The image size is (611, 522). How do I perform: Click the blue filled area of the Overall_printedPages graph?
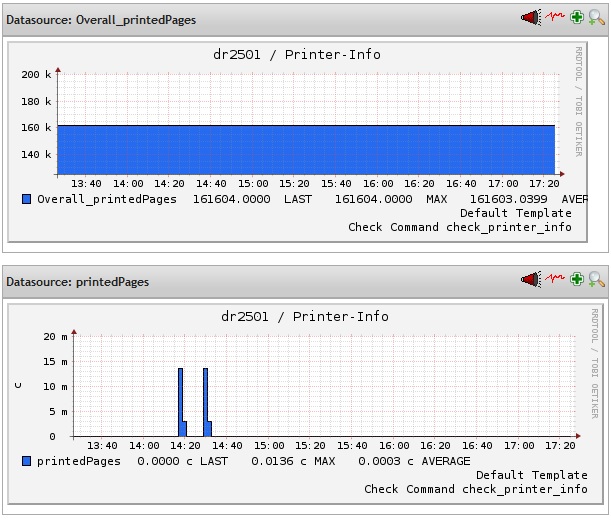(x=305, y=150)
